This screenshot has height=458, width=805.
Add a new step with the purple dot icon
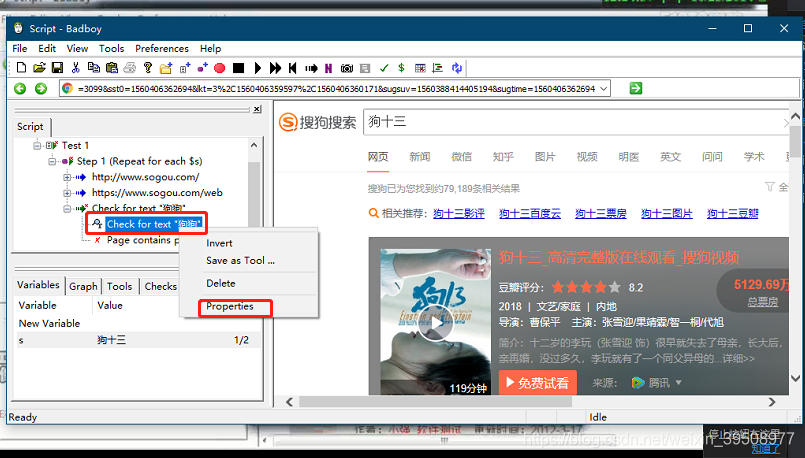[x=202, y=67]
